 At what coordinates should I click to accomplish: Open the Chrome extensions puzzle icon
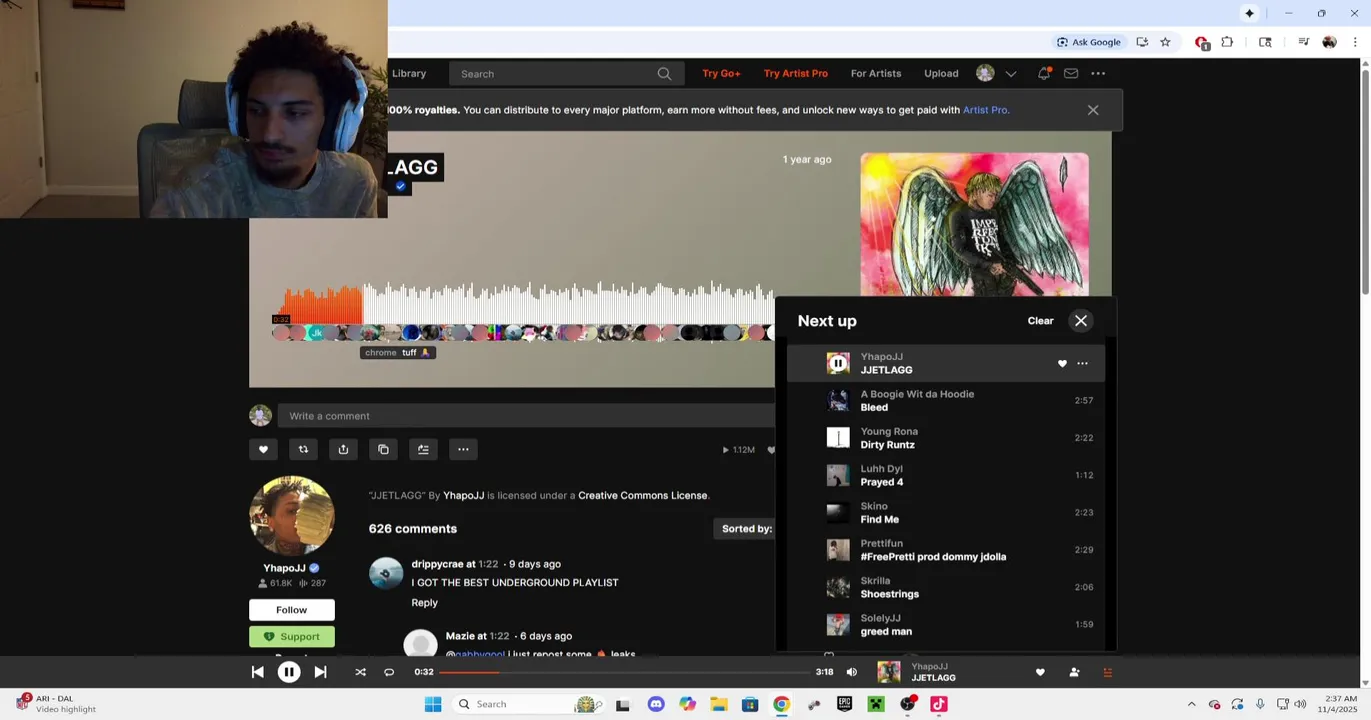[1227, 42]
